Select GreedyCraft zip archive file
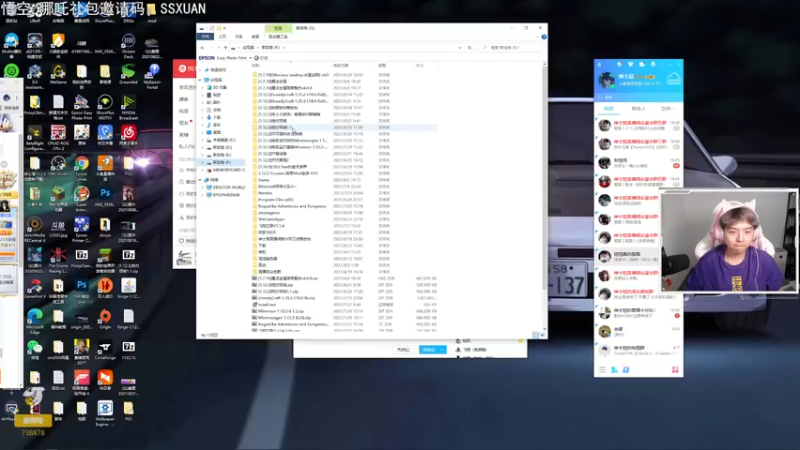This screenshot has height=450, width=800. (x=345, y=298)
